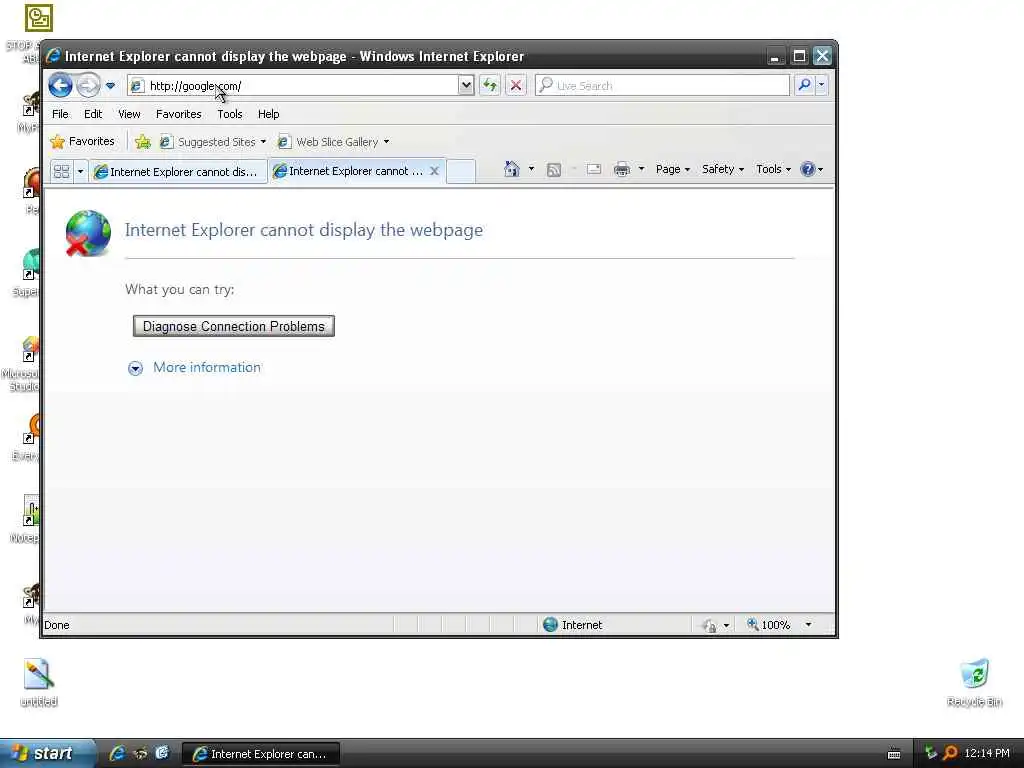1024x768 pixels.
Task: Click the Quick Tabs grid icon
Action: coord(61,171)
